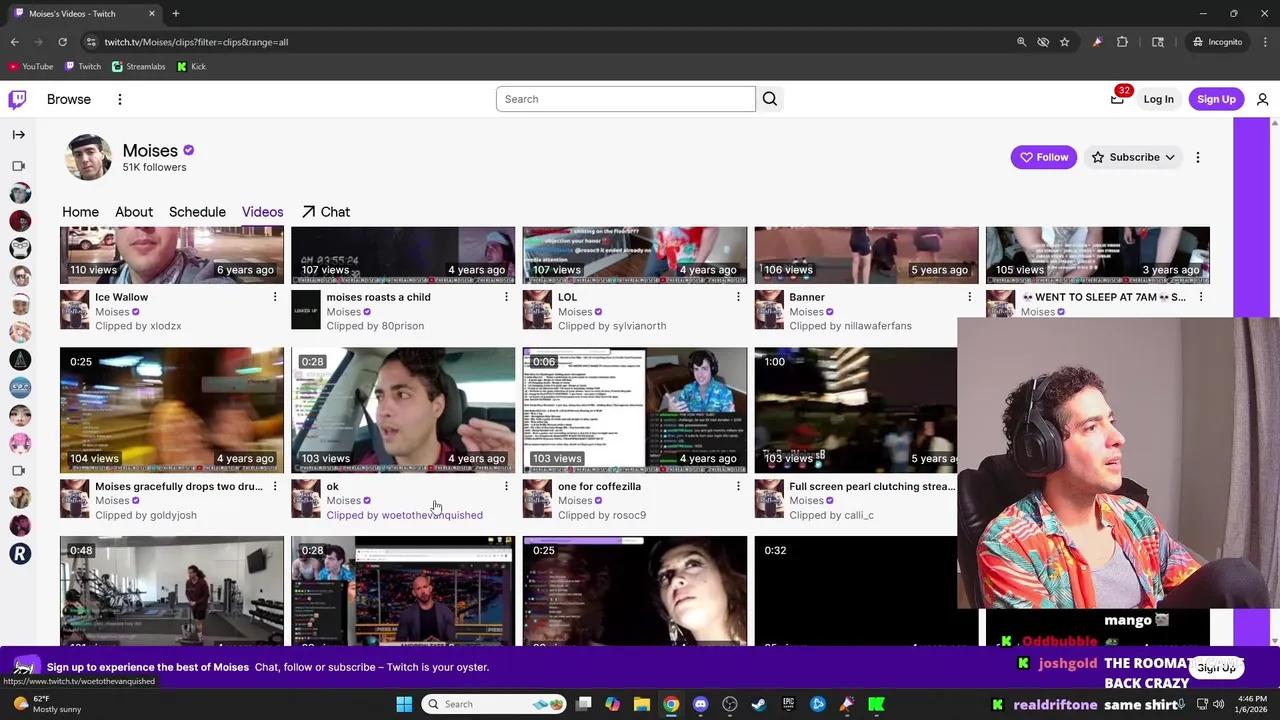Open the Chat popout tab
1280x720 pixels.
coord(326,212)
